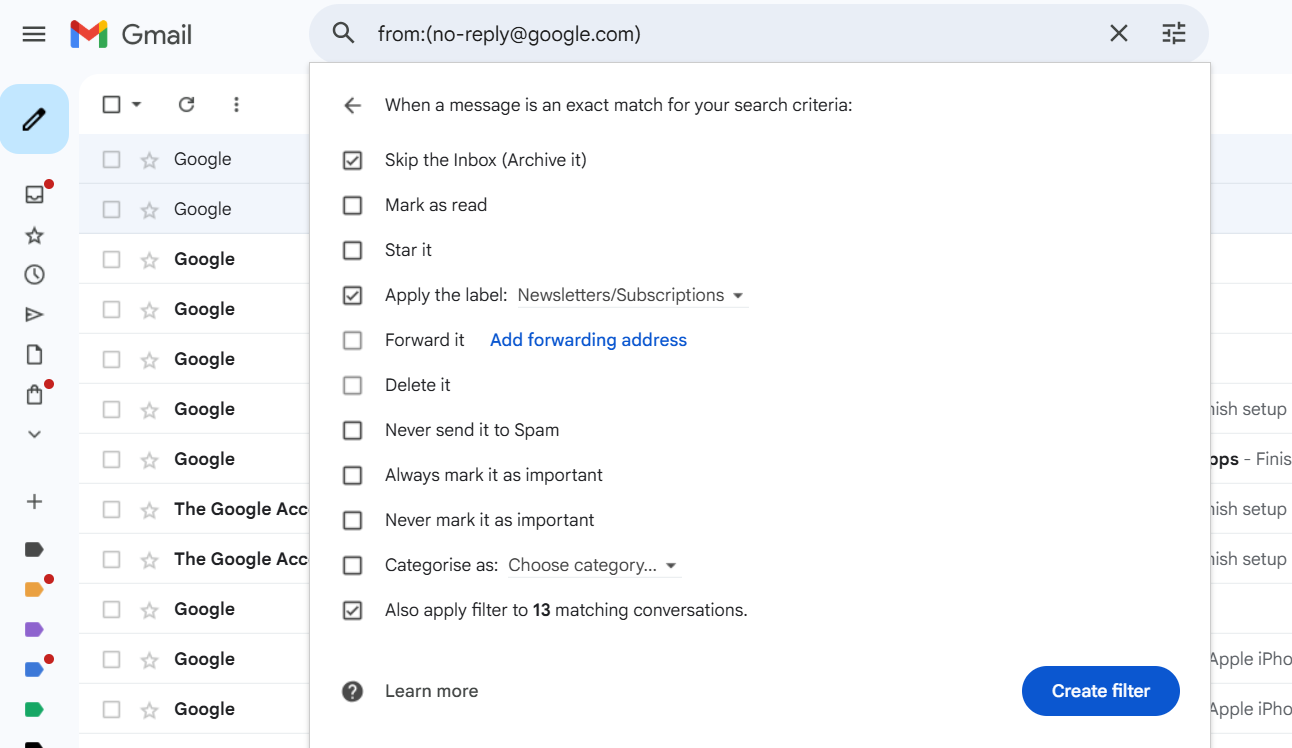Check Never mark it as important
Screen dimensions: 1292x748
click(352, 520)
